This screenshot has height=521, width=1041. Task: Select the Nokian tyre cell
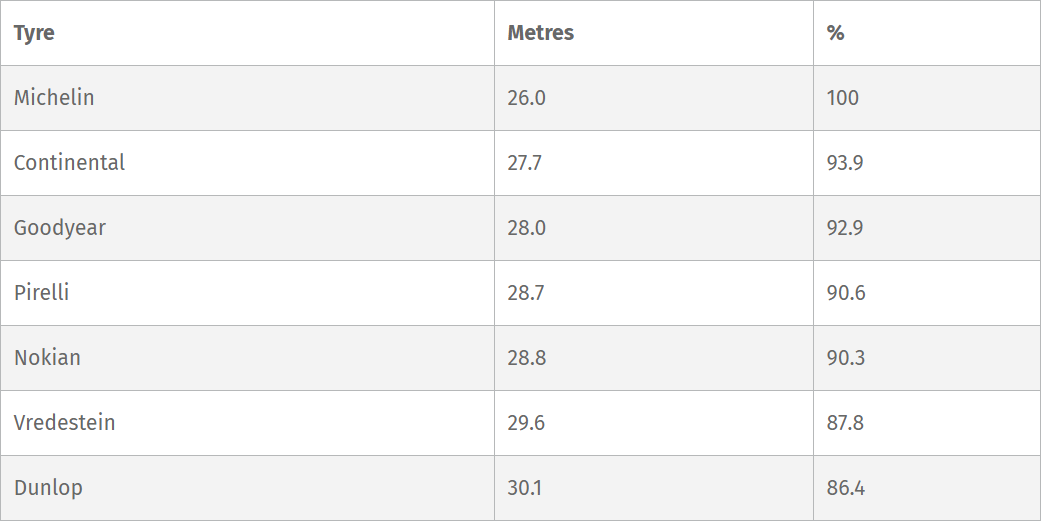(47, 358)
